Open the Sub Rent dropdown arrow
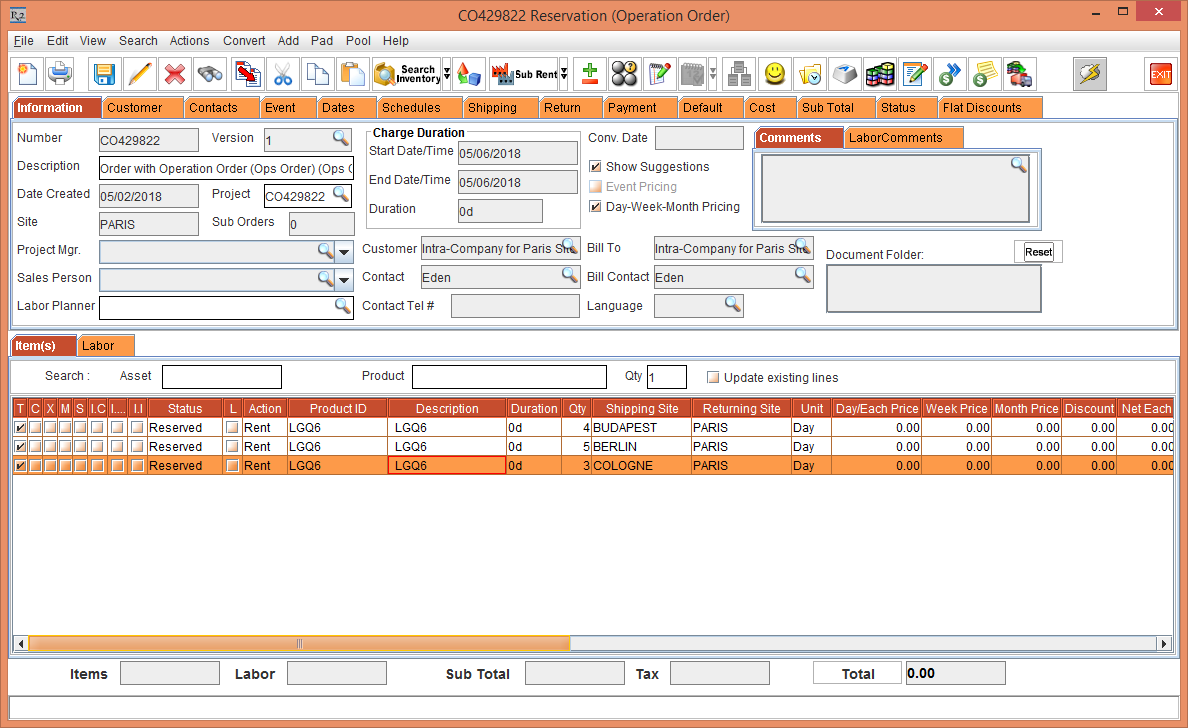Image resolution: width=1188 pixels, height=728 pixels. pyautogui.click(x=564, y=74)
